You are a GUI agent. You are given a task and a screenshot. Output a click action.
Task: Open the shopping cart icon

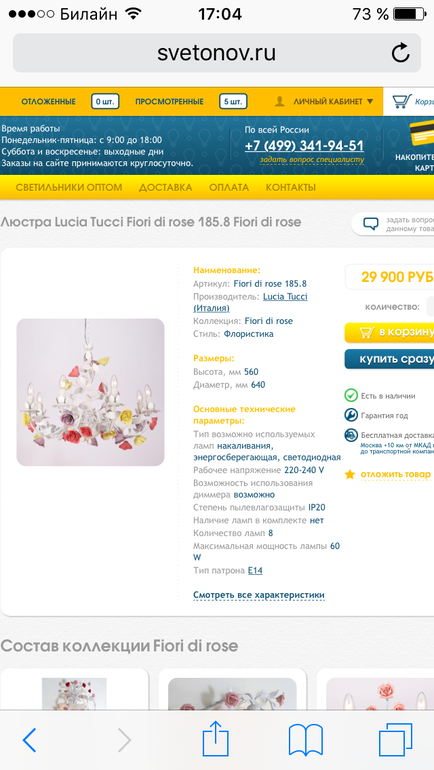402,101
